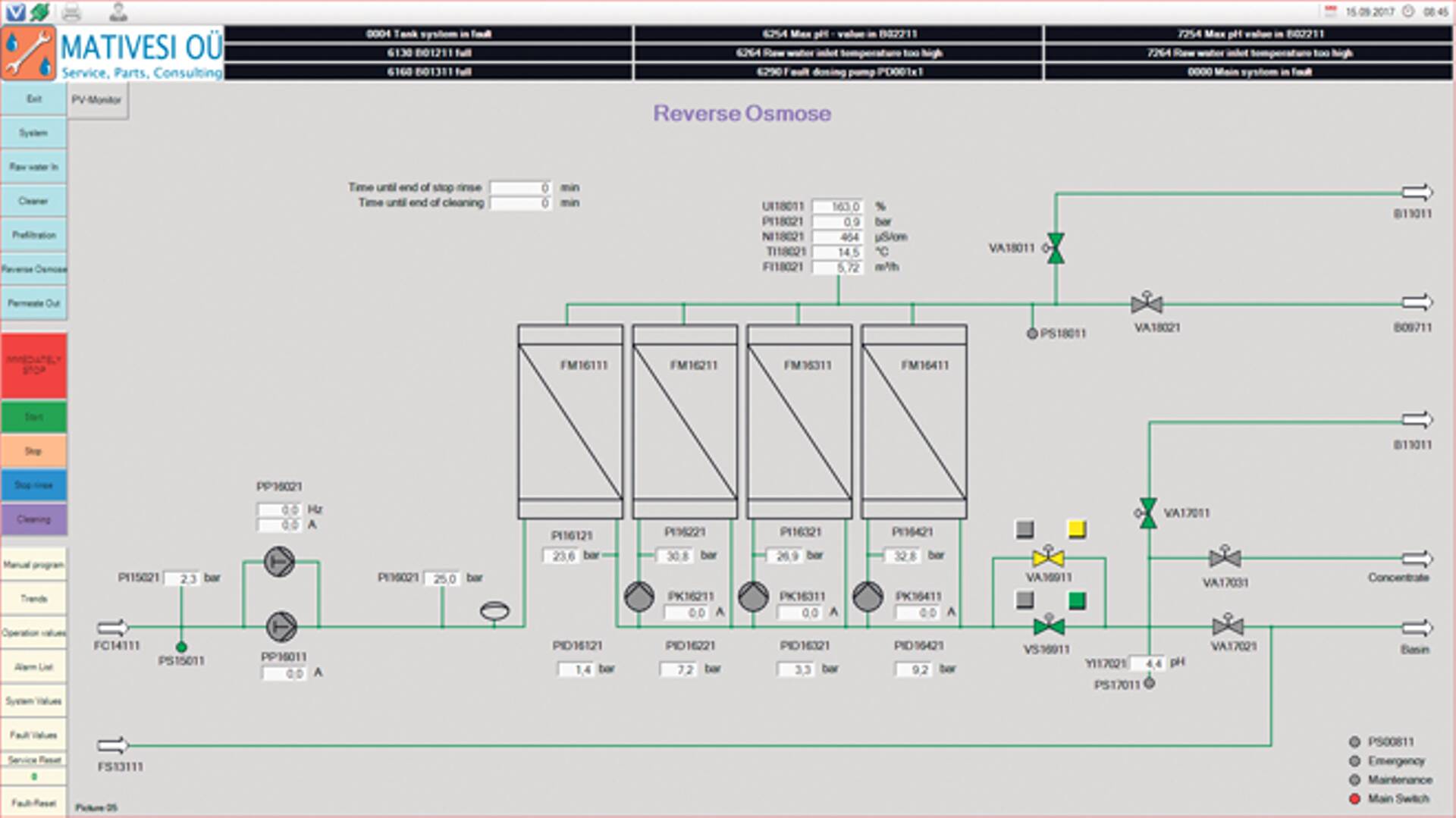Click the VA18021 valve symbol
This screenshot has width=1456, height=818.
point(1147,304)
